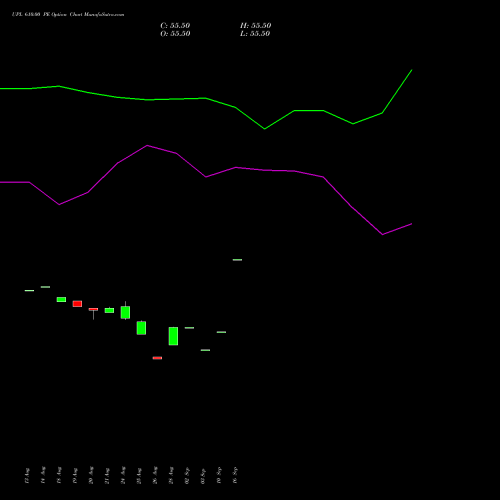Click the red candle above '26 Aug'

[x=157, y=358]
